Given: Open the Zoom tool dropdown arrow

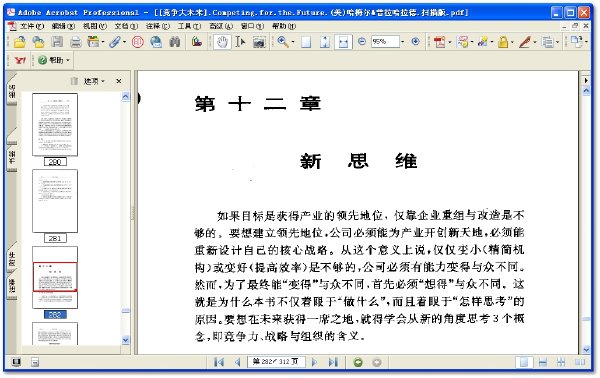Looking at the screenshot, I should 293,42.
